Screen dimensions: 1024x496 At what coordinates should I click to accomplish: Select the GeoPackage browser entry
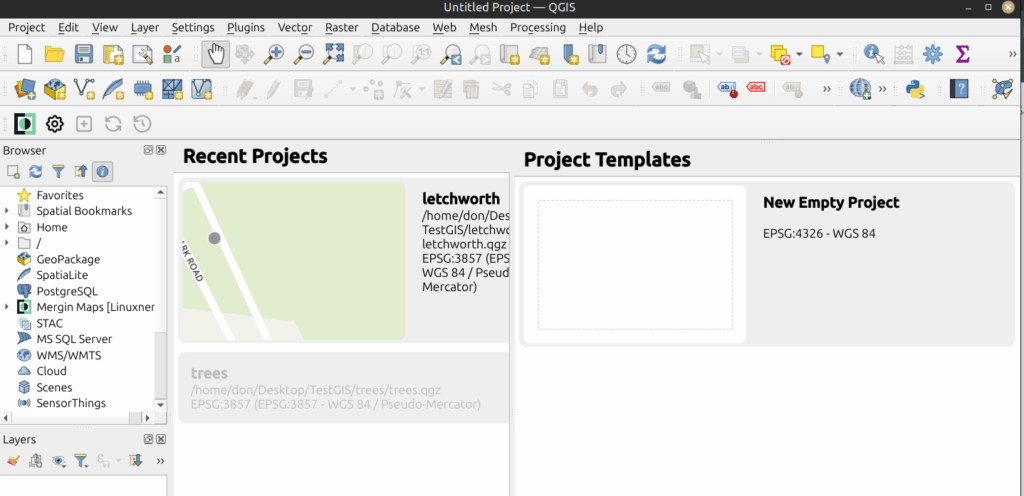[68, 259]
